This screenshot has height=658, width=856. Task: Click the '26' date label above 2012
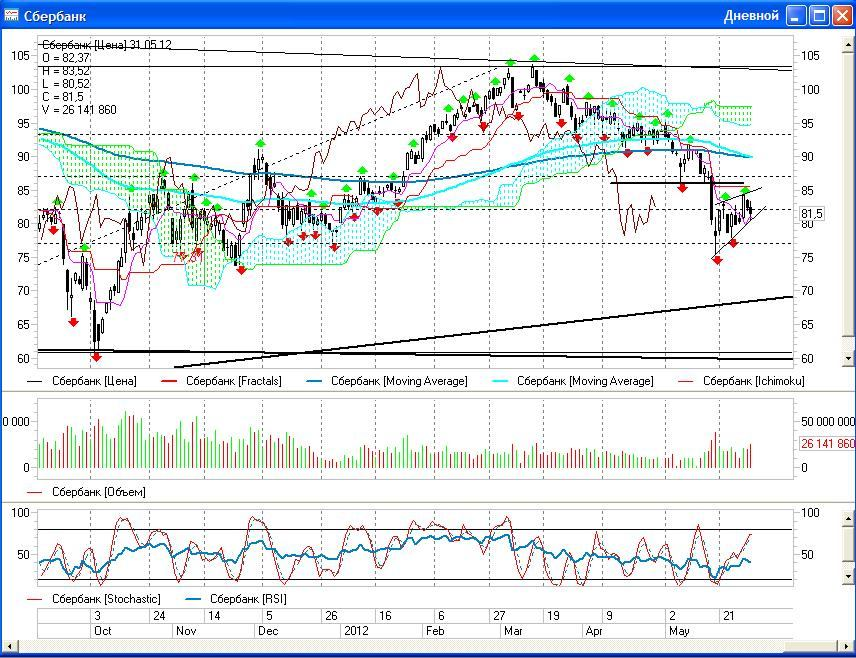coord(331,616)
